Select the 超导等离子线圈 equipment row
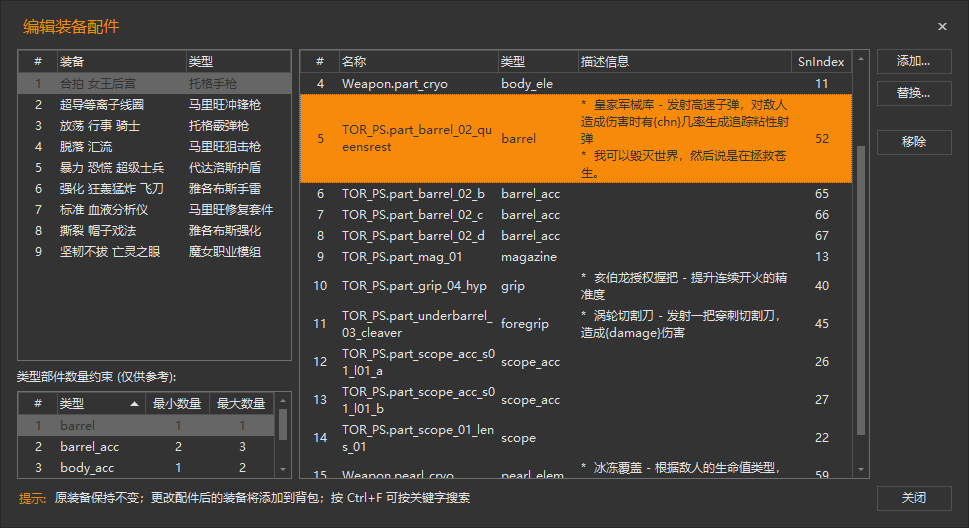This screenshot has width=969, height=528. pyautogui.click(x=102, y=104)
